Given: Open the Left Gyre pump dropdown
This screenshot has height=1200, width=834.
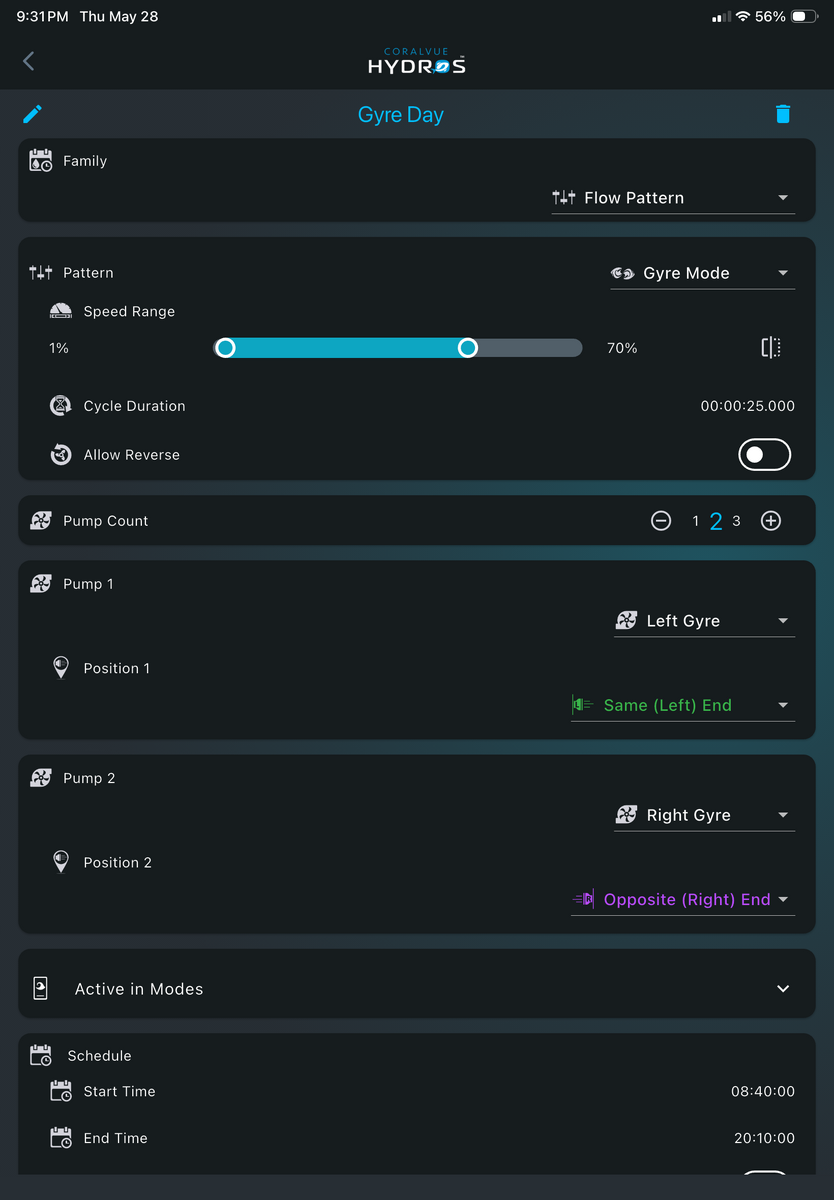Looking at the screenshot, I should tap(704, 621).
